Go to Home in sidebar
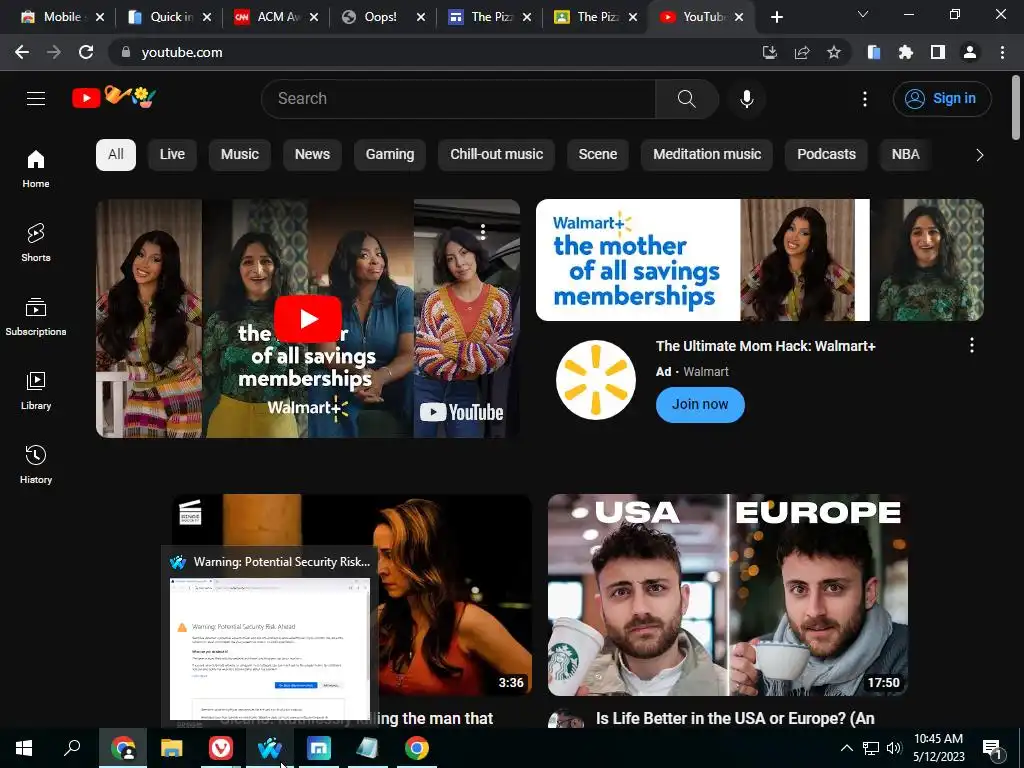This screenshot has width=1024, height=768. (x=36, y=168)
